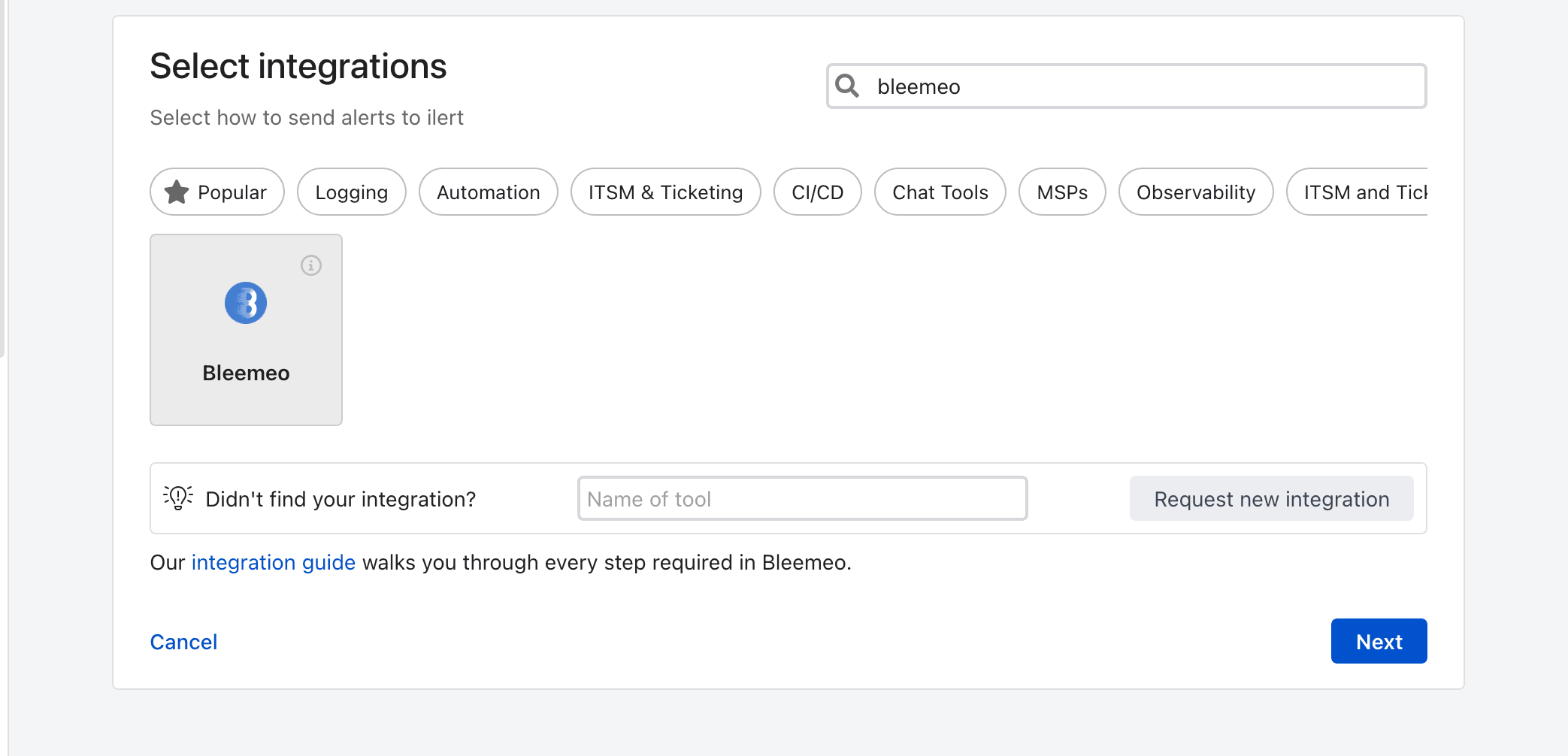Click the star icon in the Popular filter
1568x756 pixels.
coord(177,192)
